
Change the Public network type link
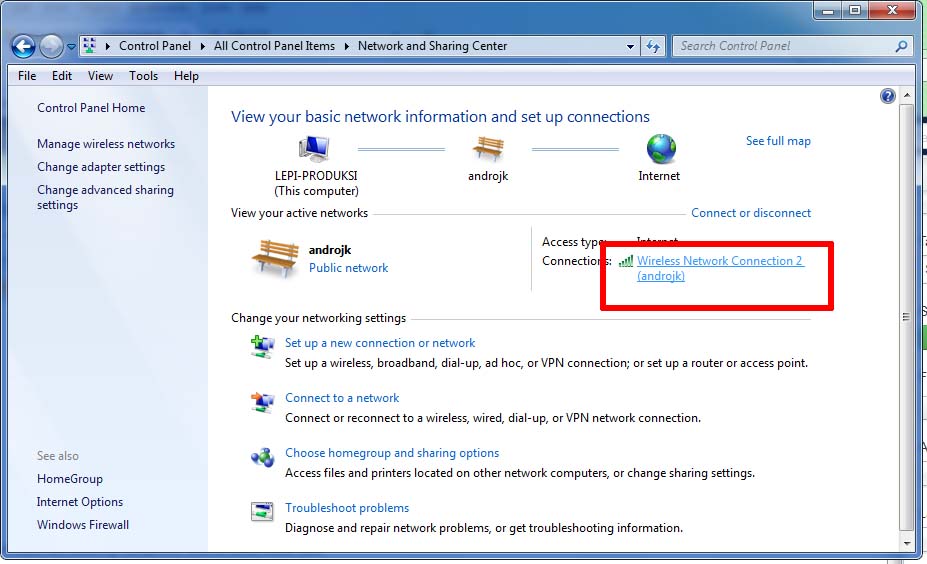click(x=348, y=268)
